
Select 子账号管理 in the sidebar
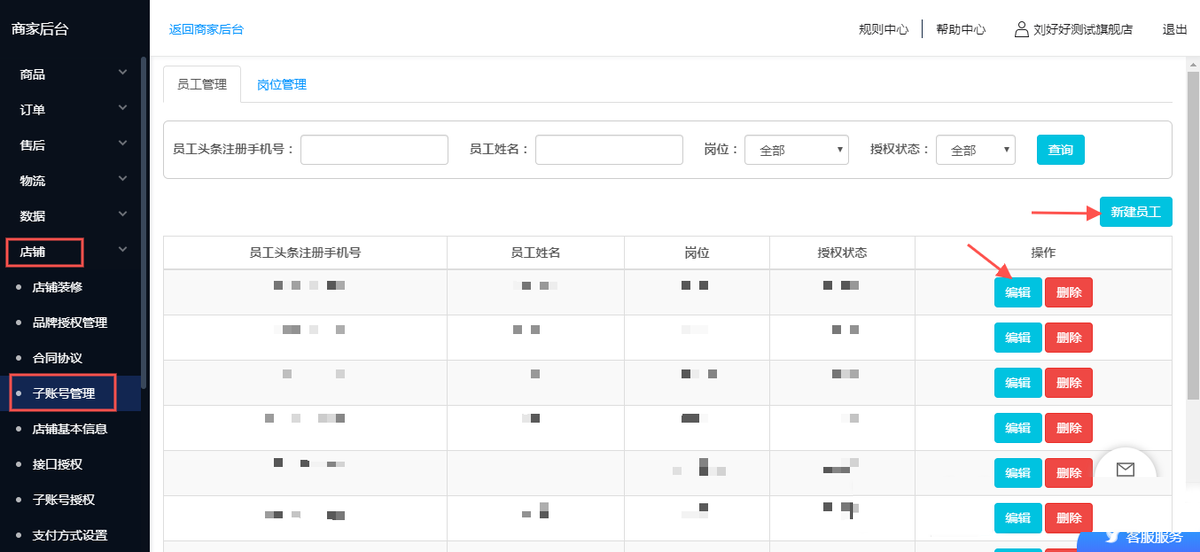[64, 393]
